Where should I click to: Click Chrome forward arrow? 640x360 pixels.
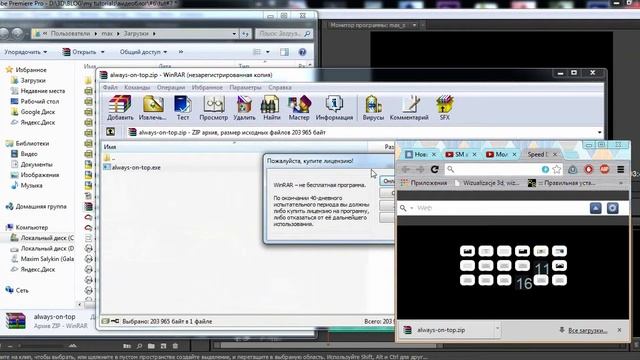(420, 169)
